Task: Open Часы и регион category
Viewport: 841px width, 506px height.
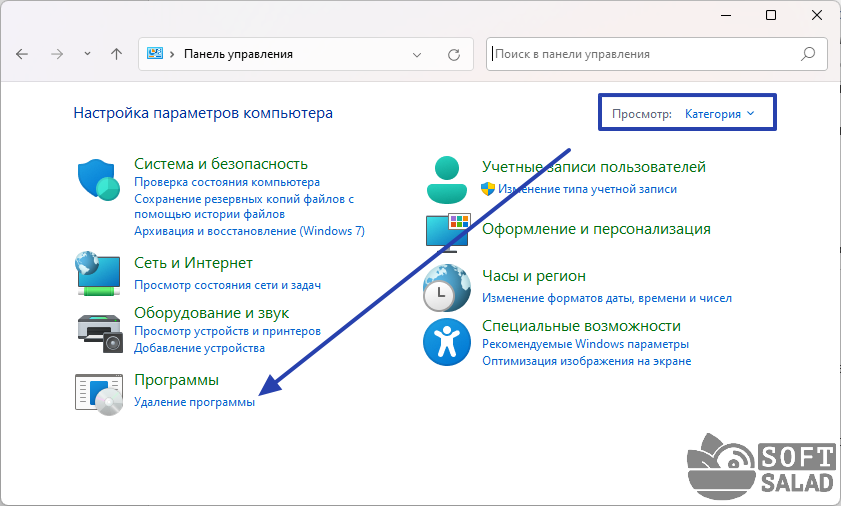Action: click(x=534, y=276)
